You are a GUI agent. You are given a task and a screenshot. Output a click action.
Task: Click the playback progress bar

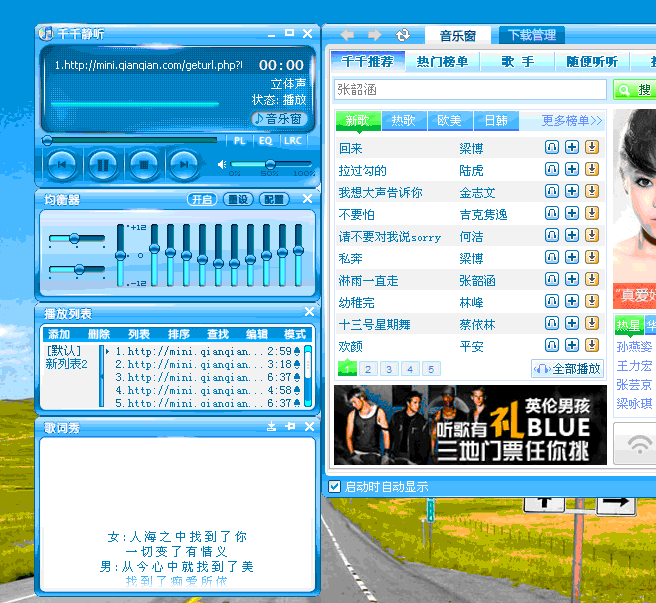click(x=130, y=140)
